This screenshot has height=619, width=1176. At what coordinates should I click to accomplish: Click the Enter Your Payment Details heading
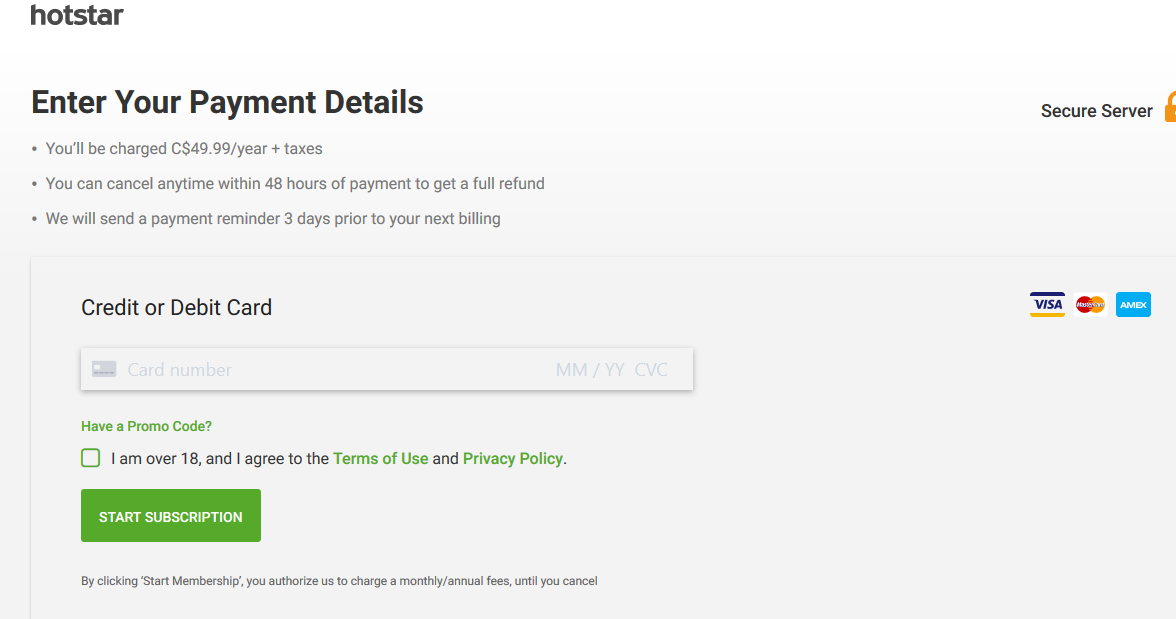(227, 102)
